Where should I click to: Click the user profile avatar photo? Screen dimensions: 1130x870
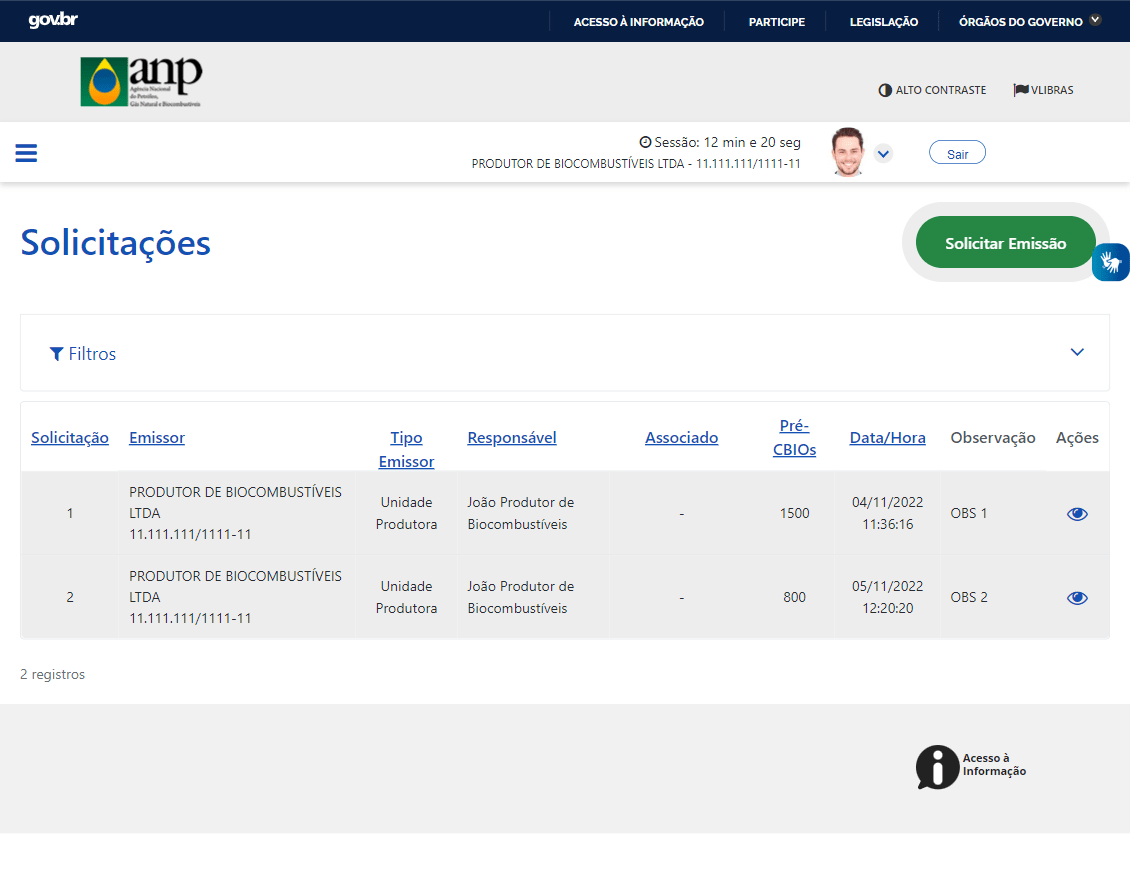847,152
